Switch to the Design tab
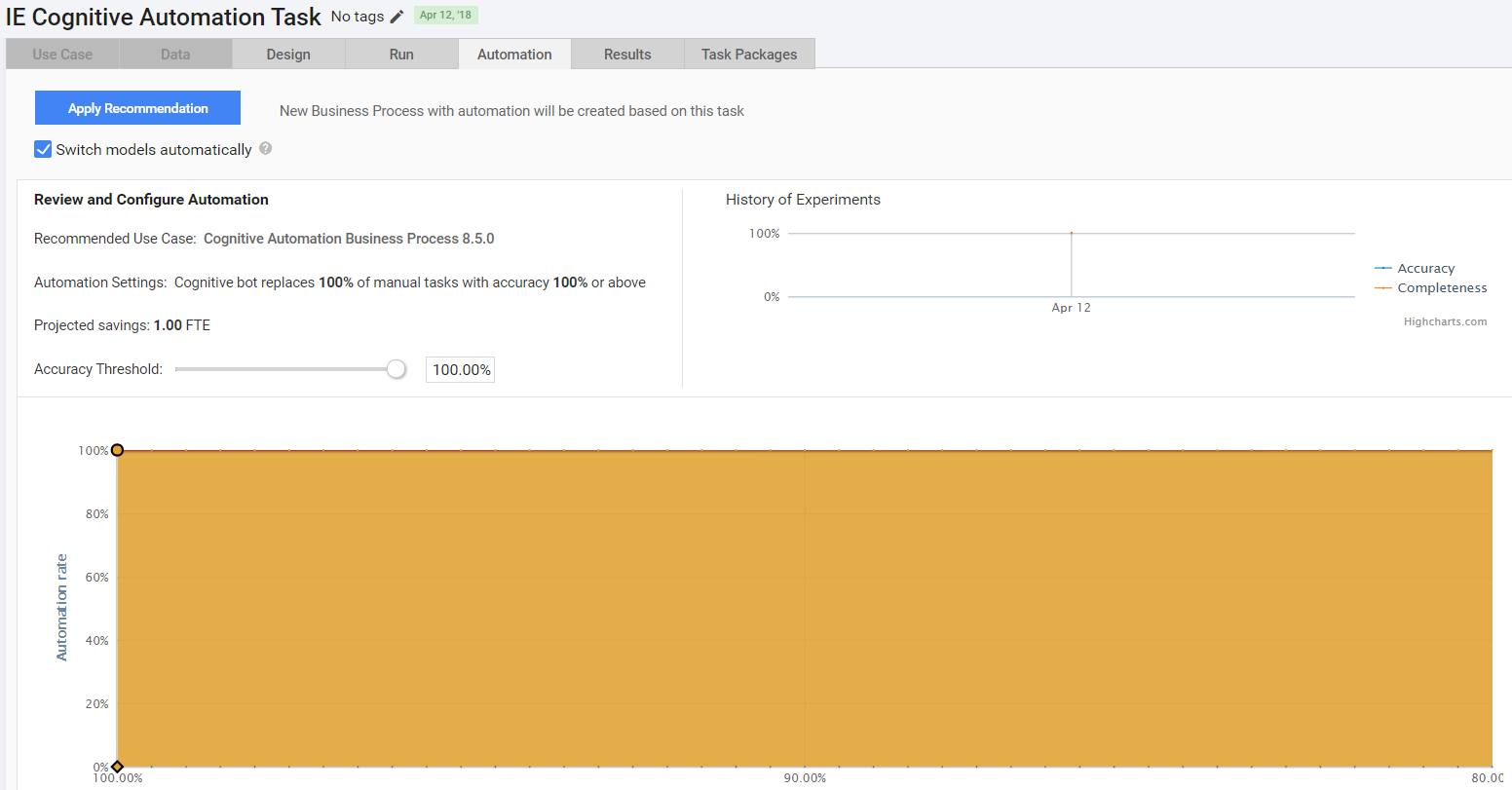 pyautogui.click(x=288, y=54)
